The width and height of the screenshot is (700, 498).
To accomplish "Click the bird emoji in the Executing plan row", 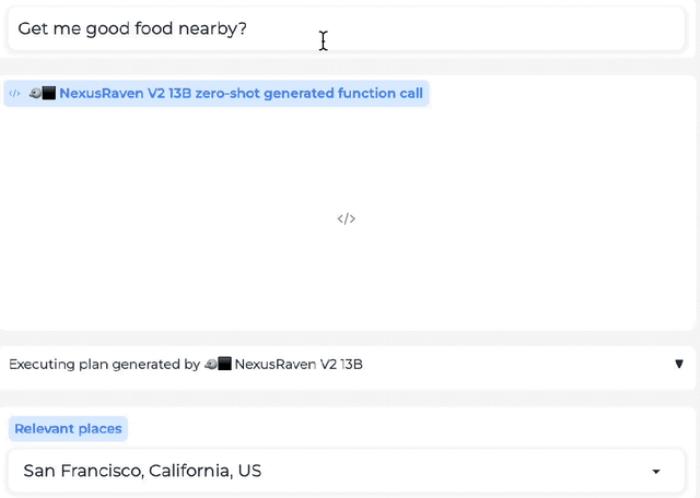I will (211, 364).
